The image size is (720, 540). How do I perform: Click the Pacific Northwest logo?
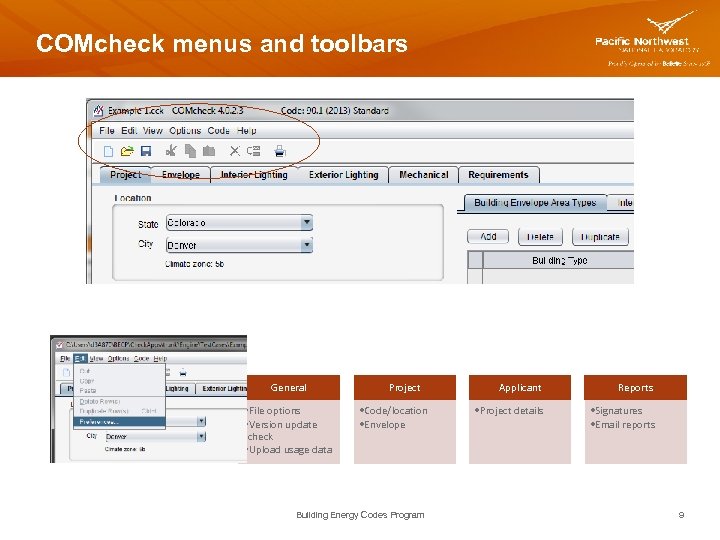pos(653,39)
